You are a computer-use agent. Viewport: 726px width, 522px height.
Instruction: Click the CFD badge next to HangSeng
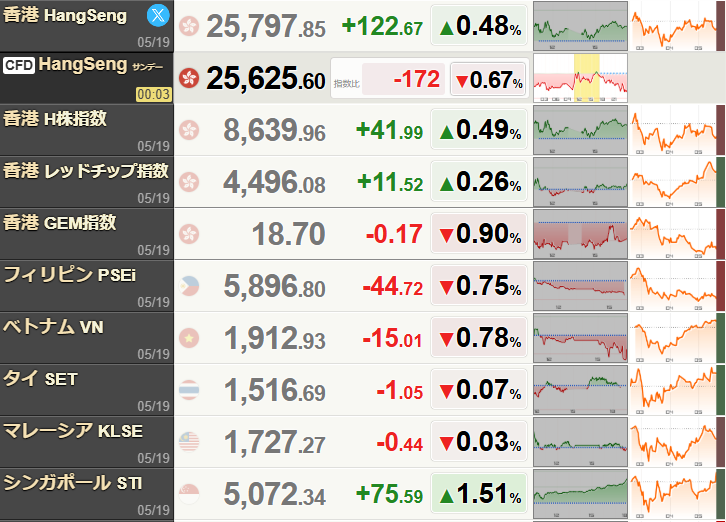19,65
